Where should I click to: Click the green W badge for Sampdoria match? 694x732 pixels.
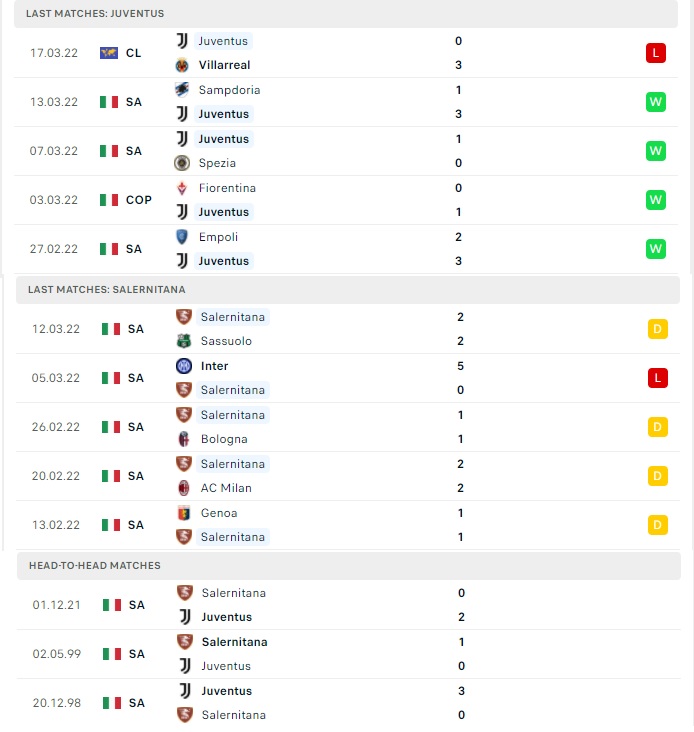[656, 102]
